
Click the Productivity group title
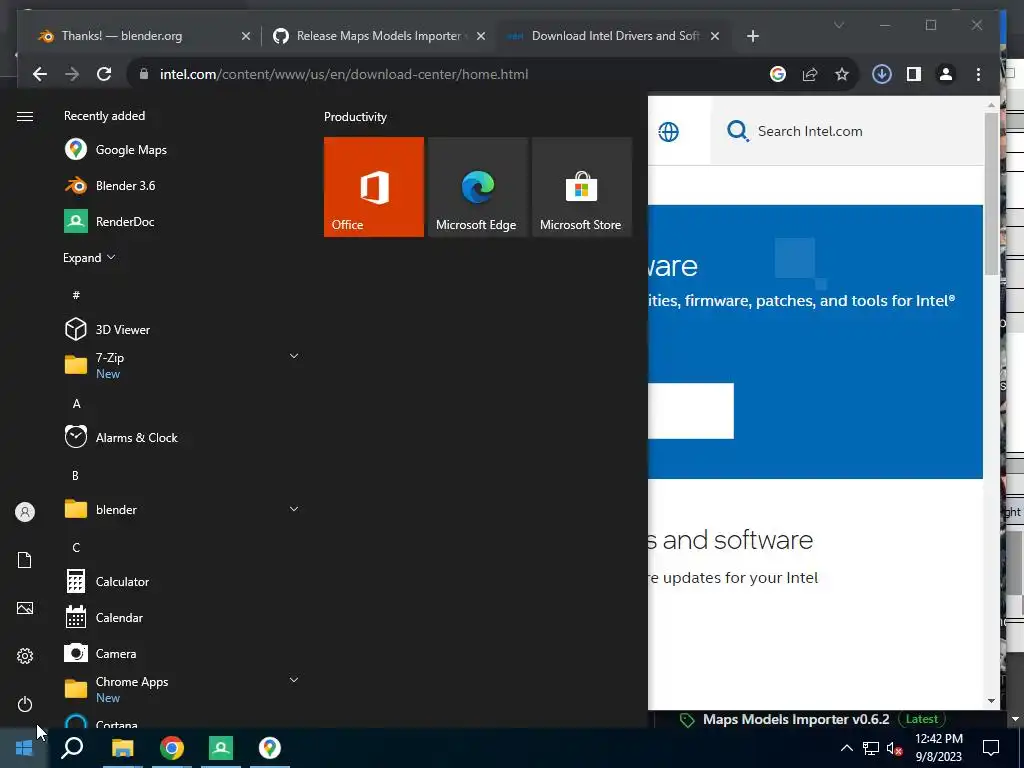coord(355,117)
